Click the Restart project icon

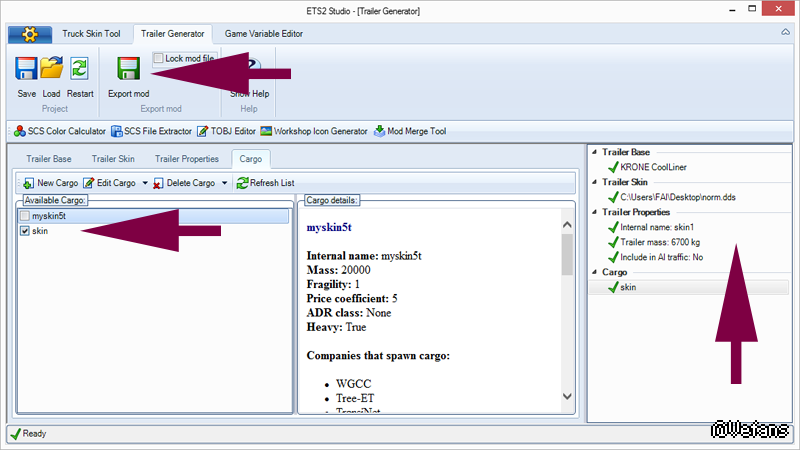point(79,69)
